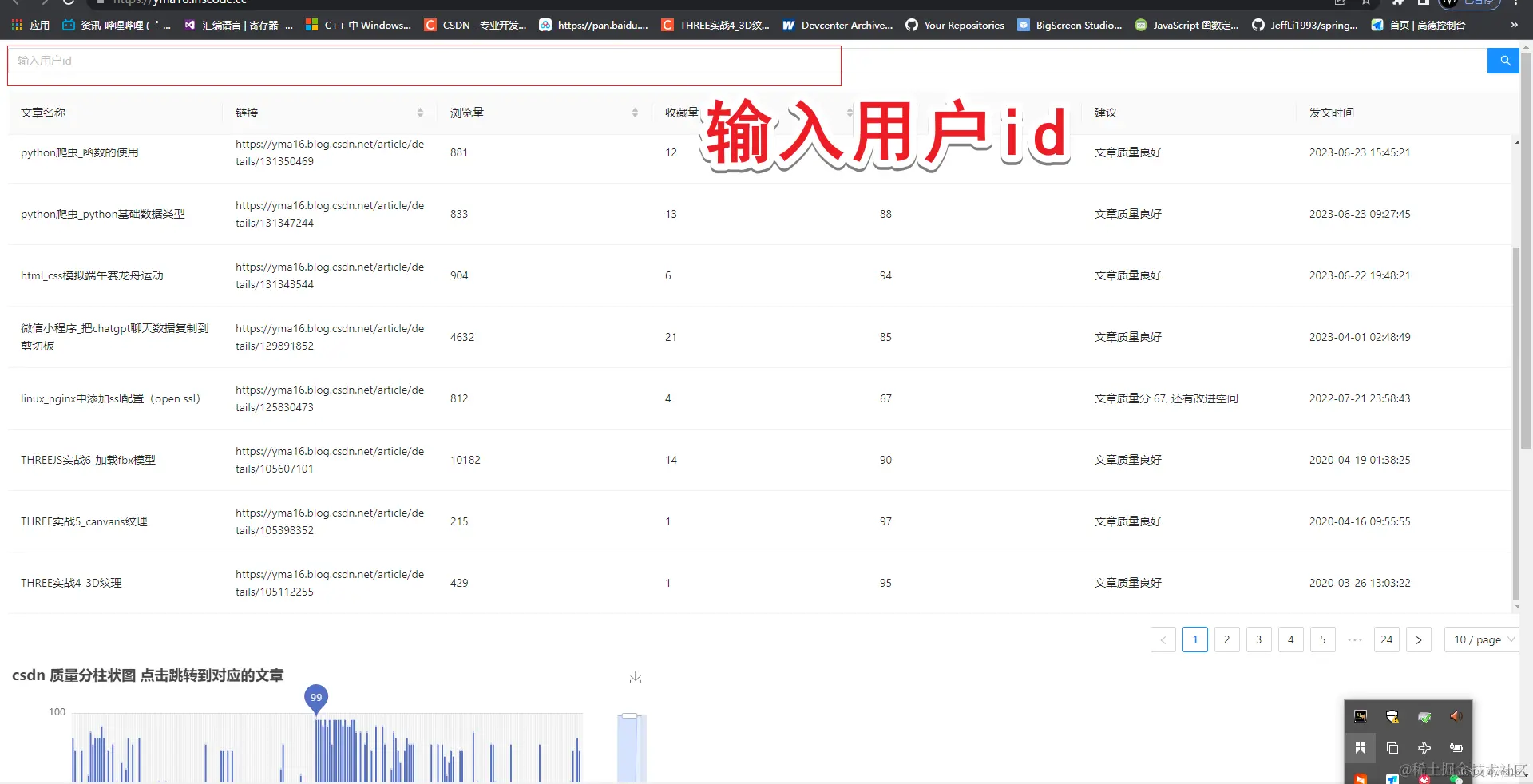1533x784 pixels.
Task: Toggle sorting on the 收藏量 column
Action: click(x=850, y=113)
